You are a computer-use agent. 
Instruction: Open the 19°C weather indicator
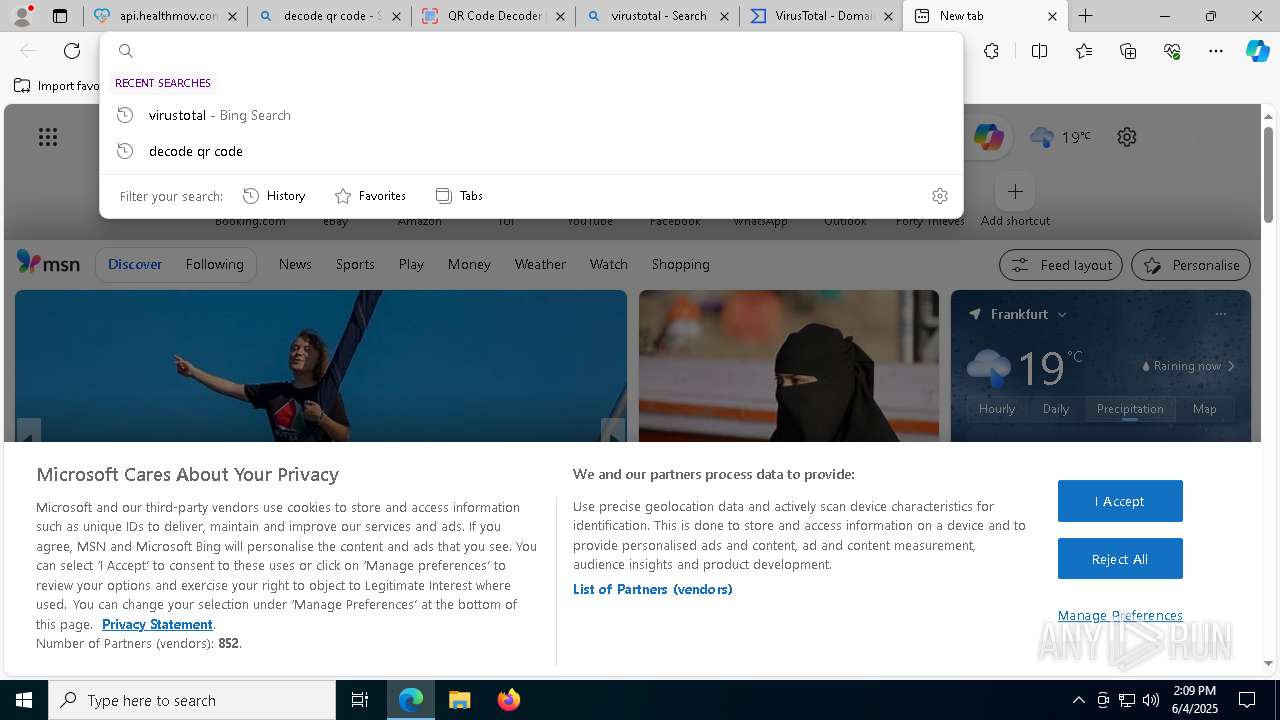[1060, 137]
